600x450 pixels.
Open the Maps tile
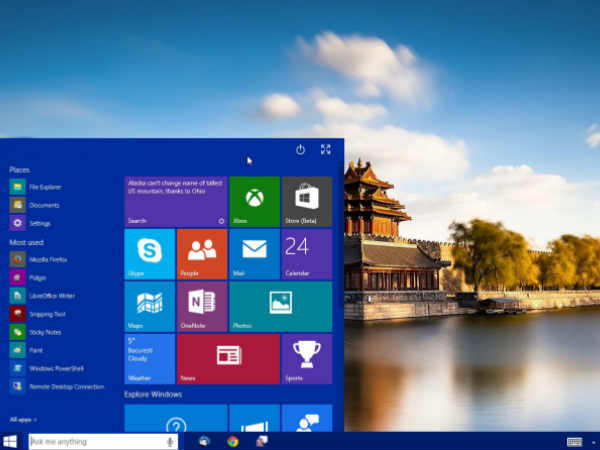coord(150,307)
